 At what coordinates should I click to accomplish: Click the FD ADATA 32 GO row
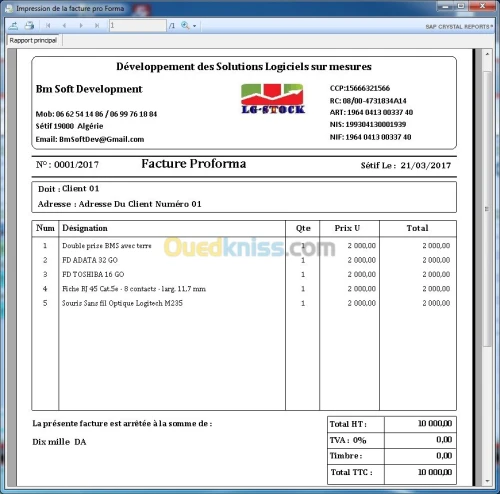coord(244,260)
